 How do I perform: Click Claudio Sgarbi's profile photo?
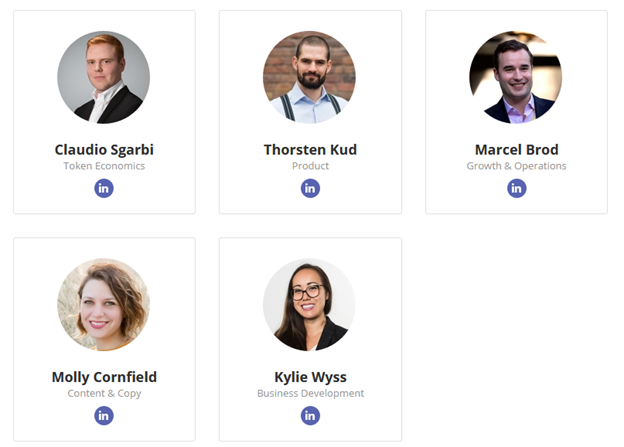[x=103, y=77]
